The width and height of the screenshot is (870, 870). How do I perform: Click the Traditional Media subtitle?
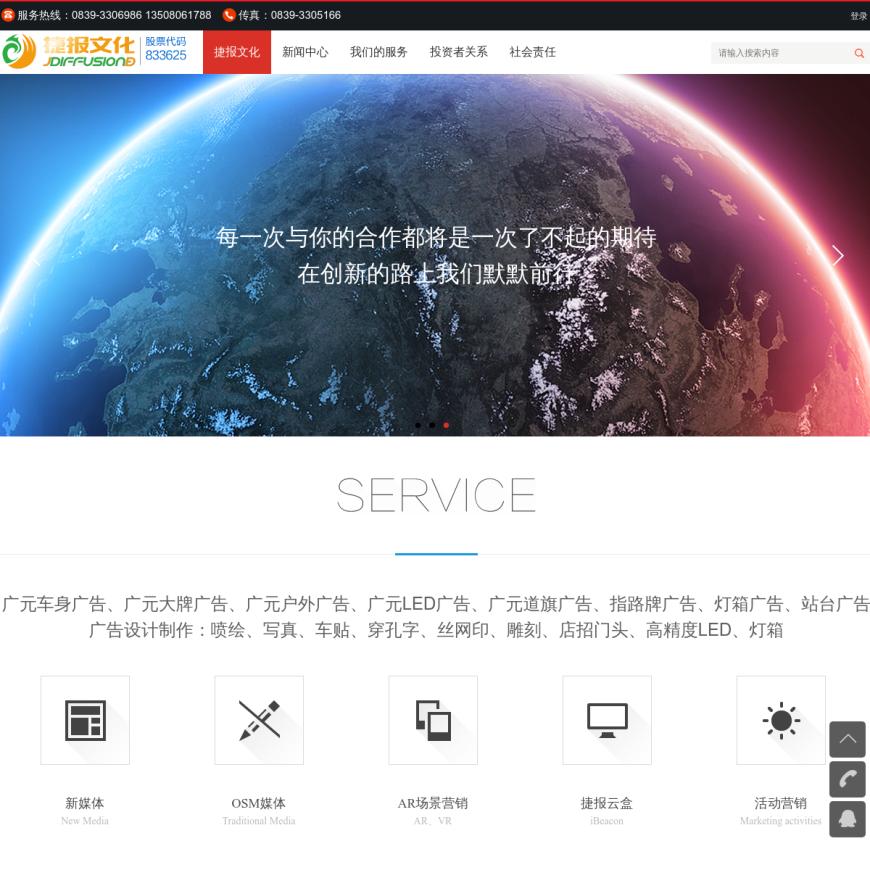(259, 821)
